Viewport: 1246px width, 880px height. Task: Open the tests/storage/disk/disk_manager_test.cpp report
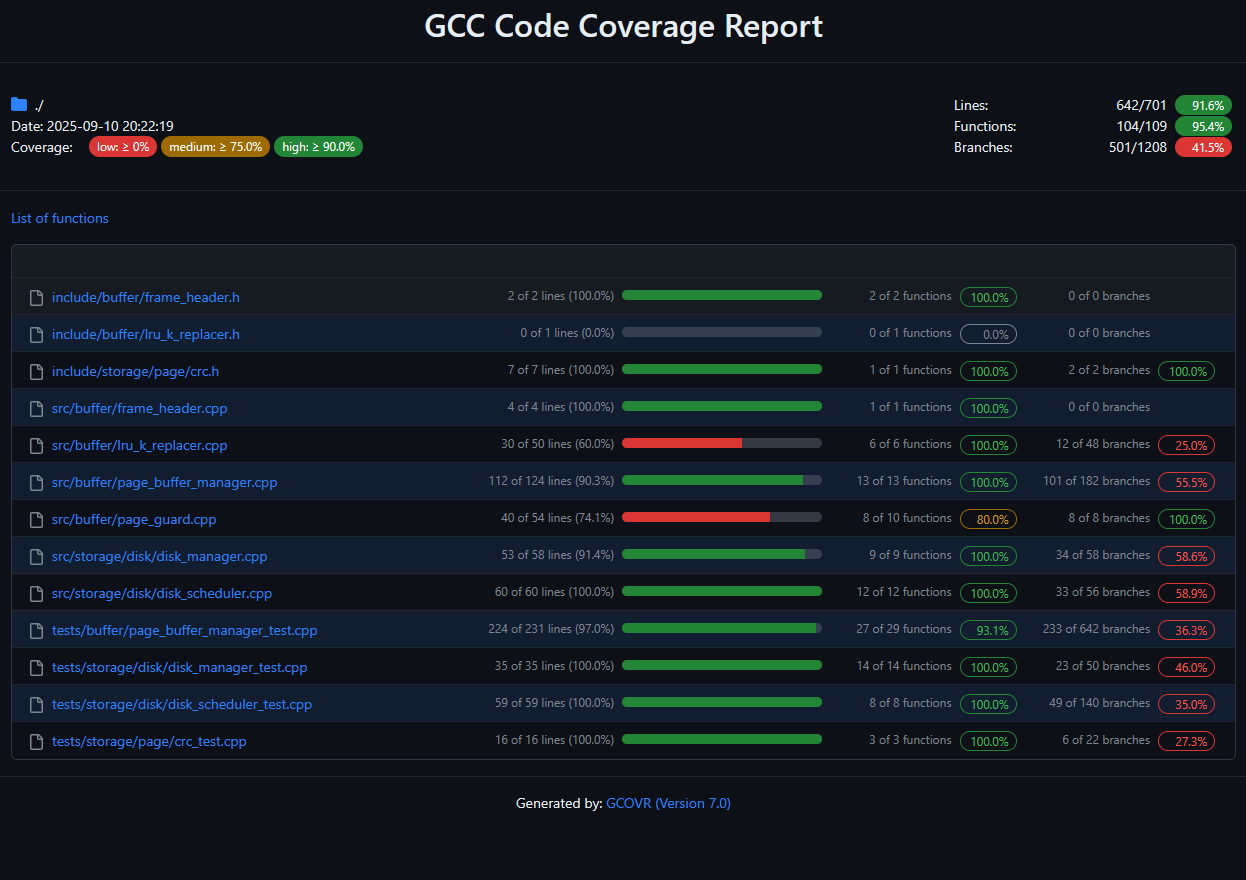click(180, 667)
